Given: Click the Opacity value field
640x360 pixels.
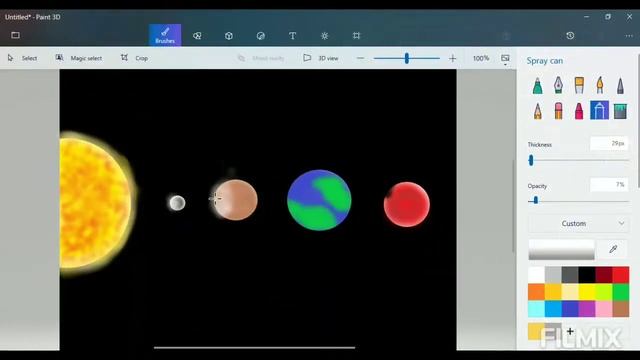Looking at the screenshot, I should coord(609,184).
